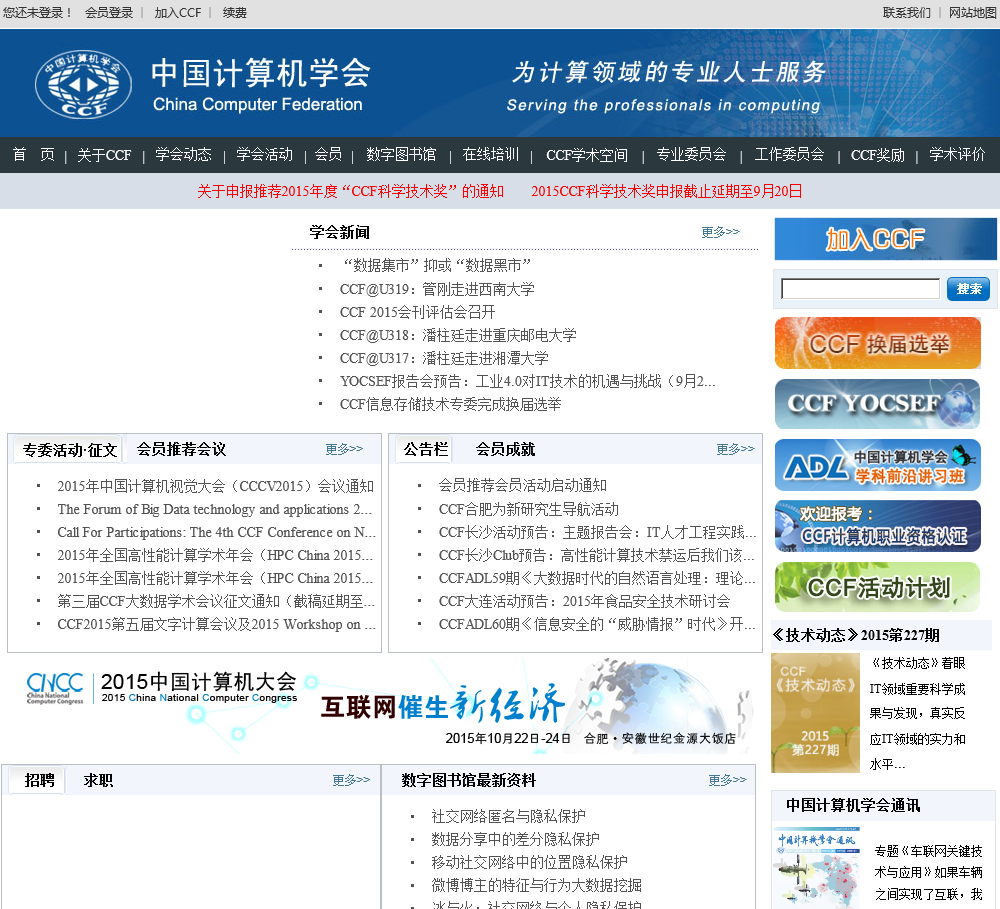
Task: Open 工作委员会 navigation item
Action: pos(790,154)
